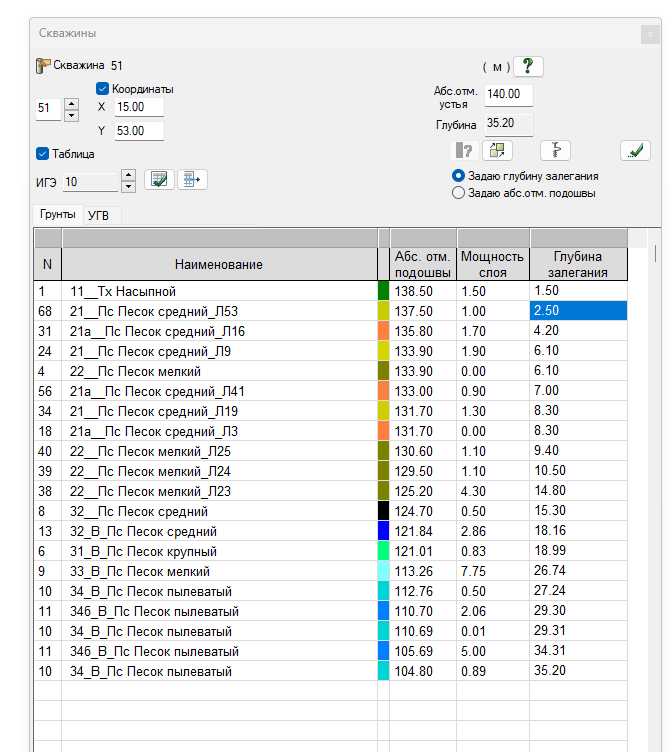
Task: Select row '22__Пс Песок мелкий_Л25'
Action: pyautogui.click(x=330, y=451)
